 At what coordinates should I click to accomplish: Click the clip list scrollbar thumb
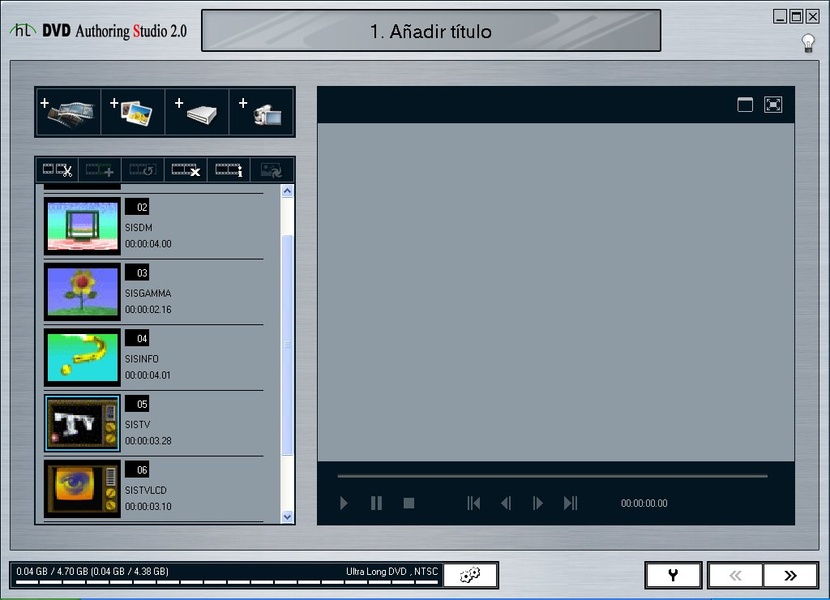coord(287,345)
